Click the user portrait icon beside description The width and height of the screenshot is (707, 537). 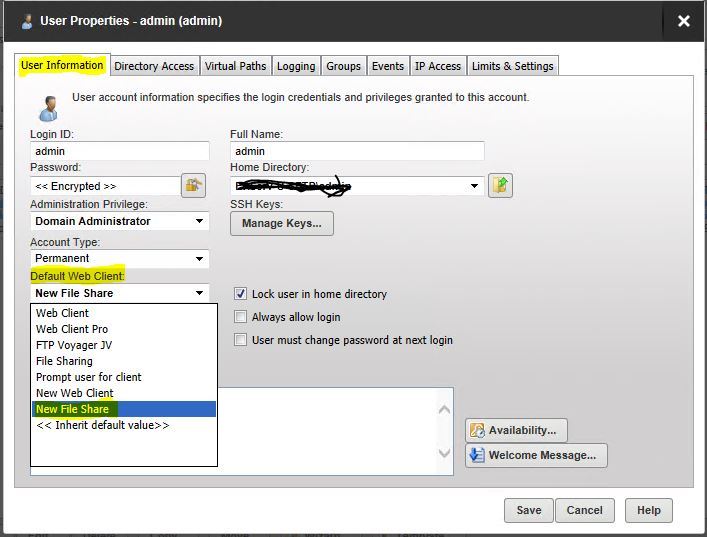coord(48,109)
